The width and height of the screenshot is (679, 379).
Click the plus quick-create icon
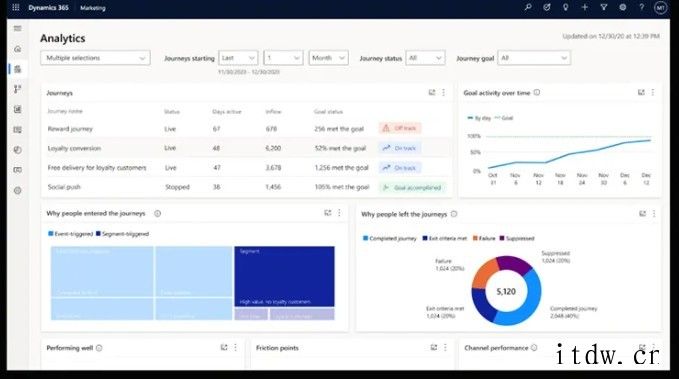pyautogui.click(x=585, y=7)
